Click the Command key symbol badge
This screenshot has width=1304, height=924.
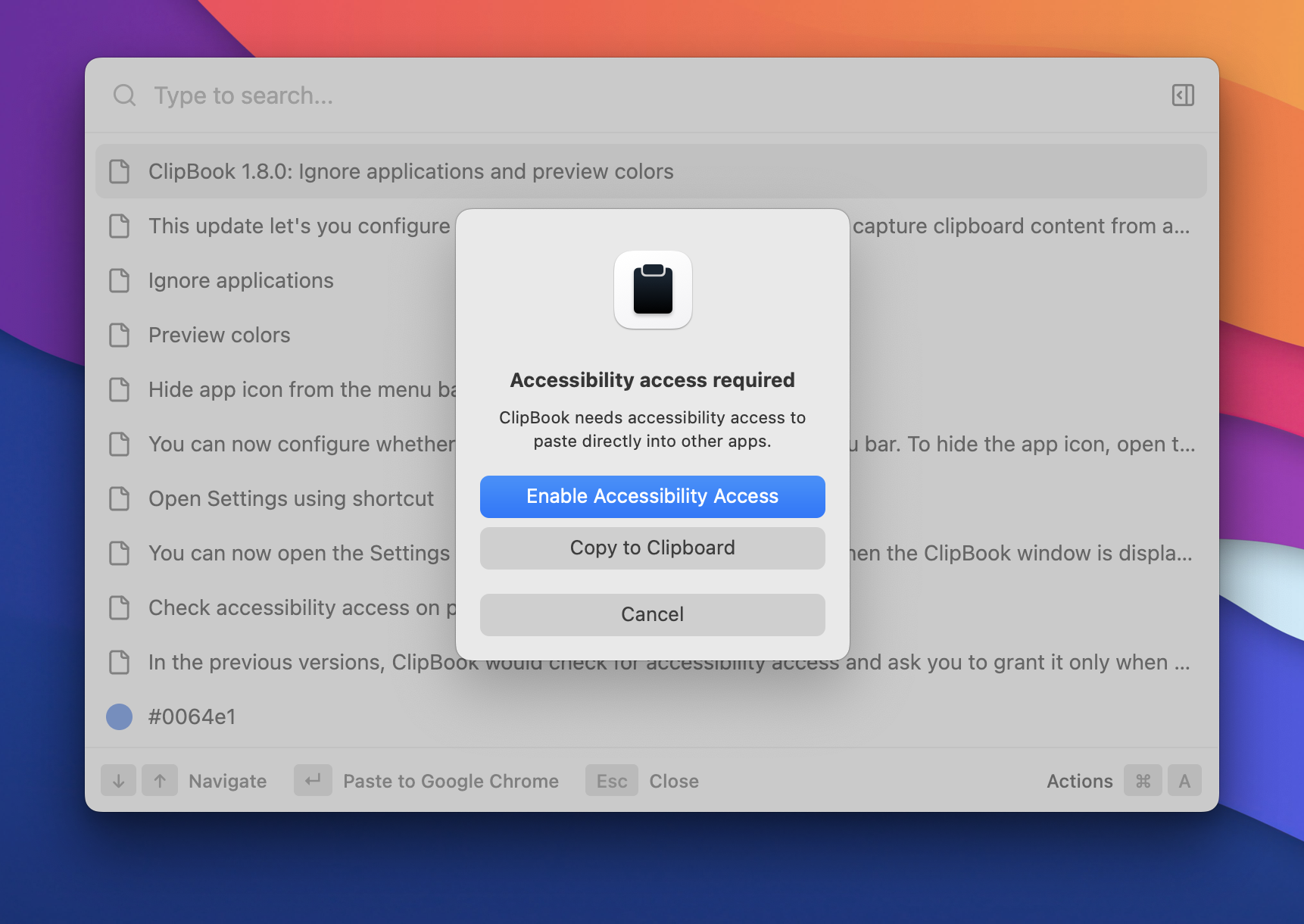[x=1143, y=781]
